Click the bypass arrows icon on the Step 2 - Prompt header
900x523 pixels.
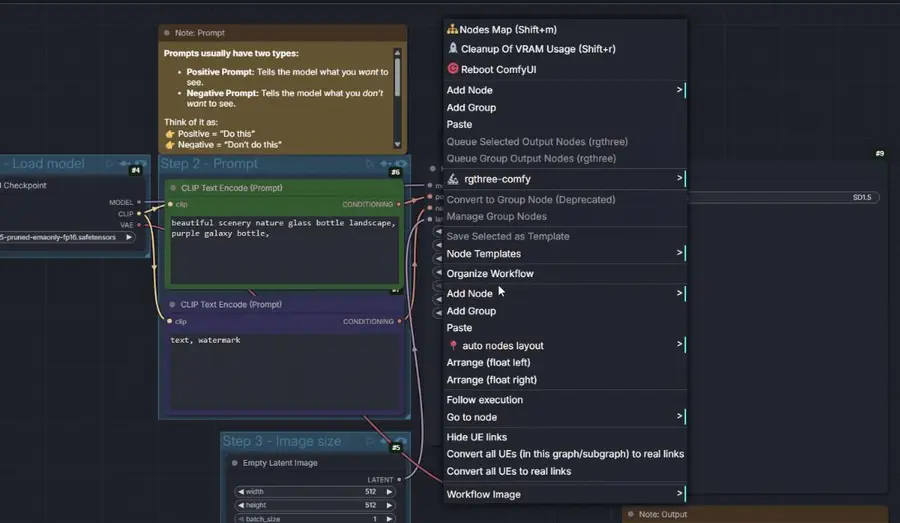385,164
